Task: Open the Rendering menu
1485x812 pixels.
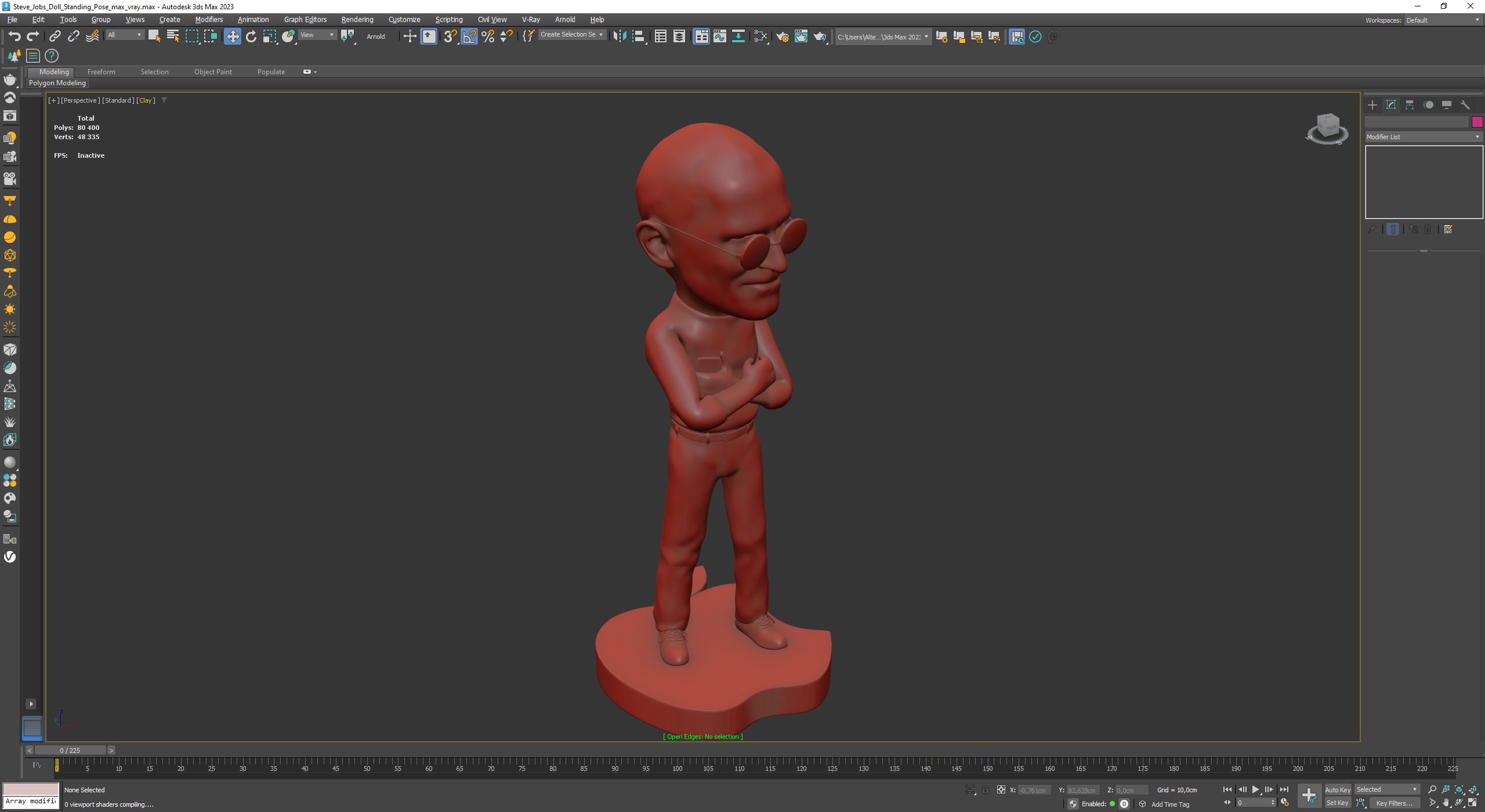Action: point(357,19)
